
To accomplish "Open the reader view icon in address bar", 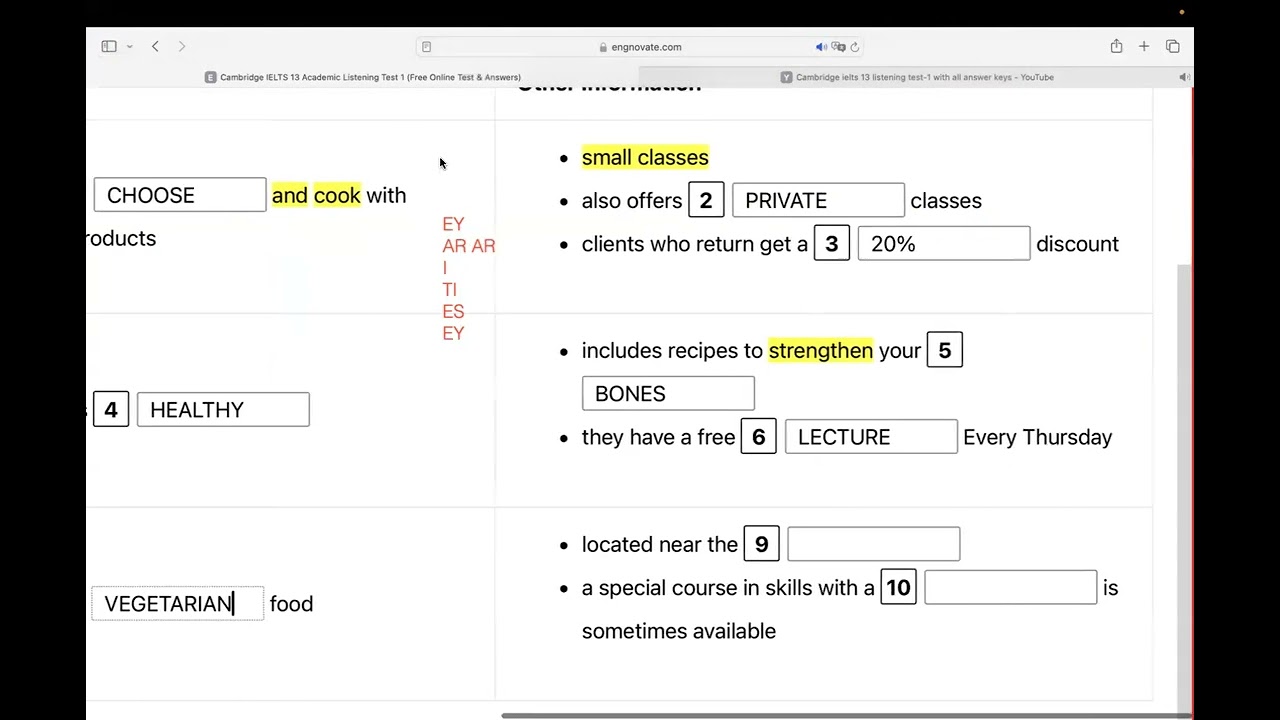I will (426, 47).
